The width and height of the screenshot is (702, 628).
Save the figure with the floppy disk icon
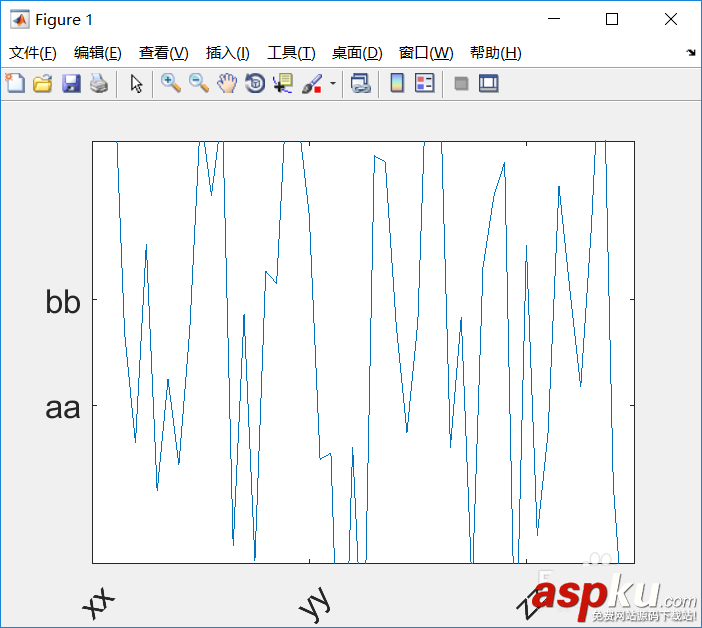click(71, 83)
